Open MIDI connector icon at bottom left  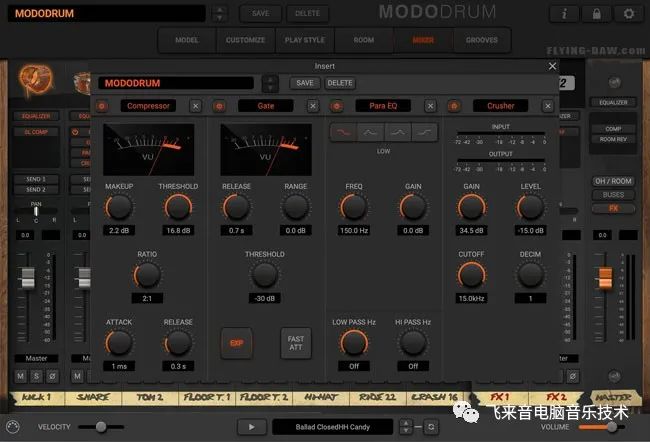coord(13,427)
